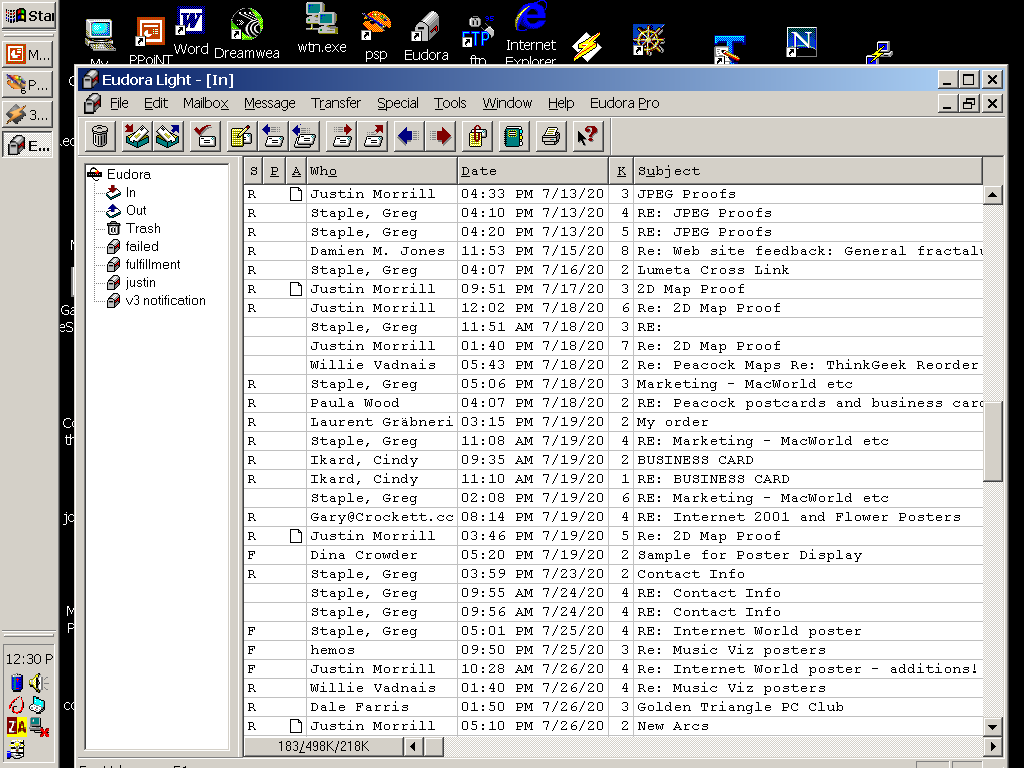
Task: Click the Reply to All toolbar icon
Action: (x=304, y=136)
